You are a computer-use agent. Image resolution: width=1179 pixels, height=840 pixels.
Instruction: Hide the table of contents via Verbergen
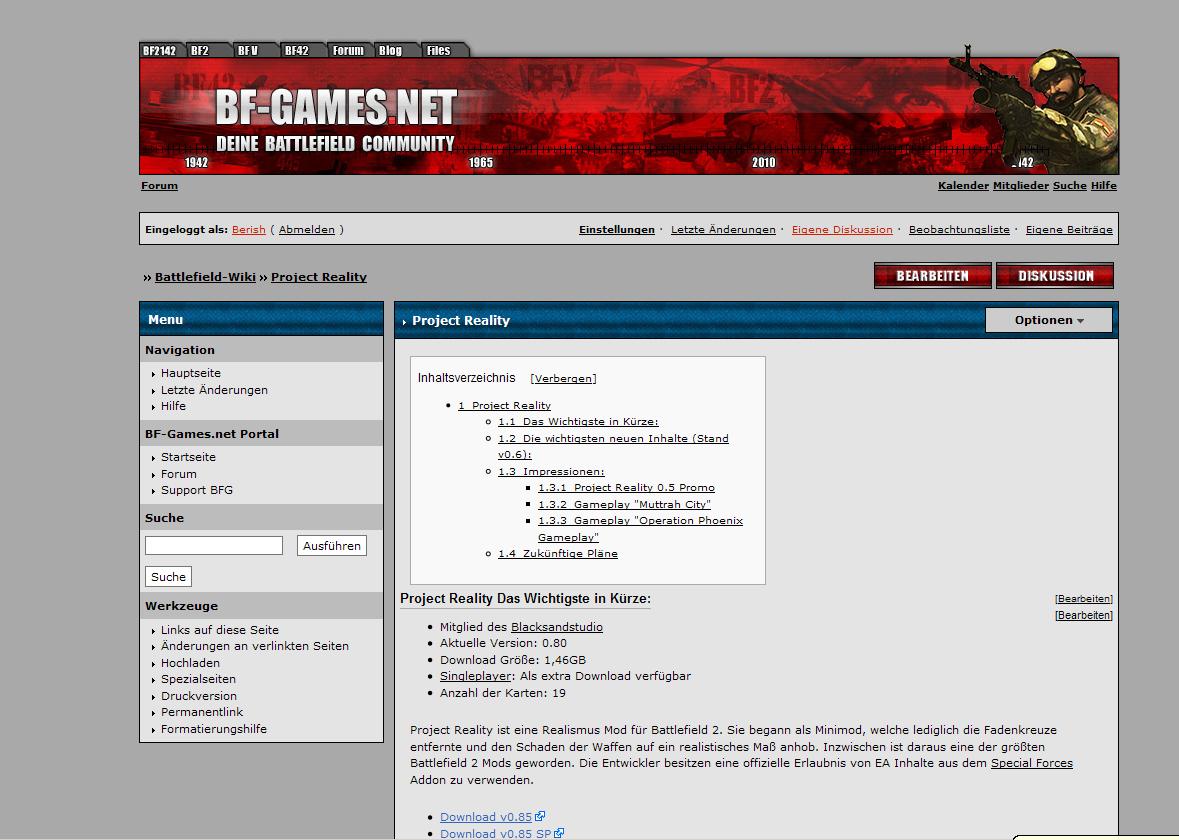[563, 379]
